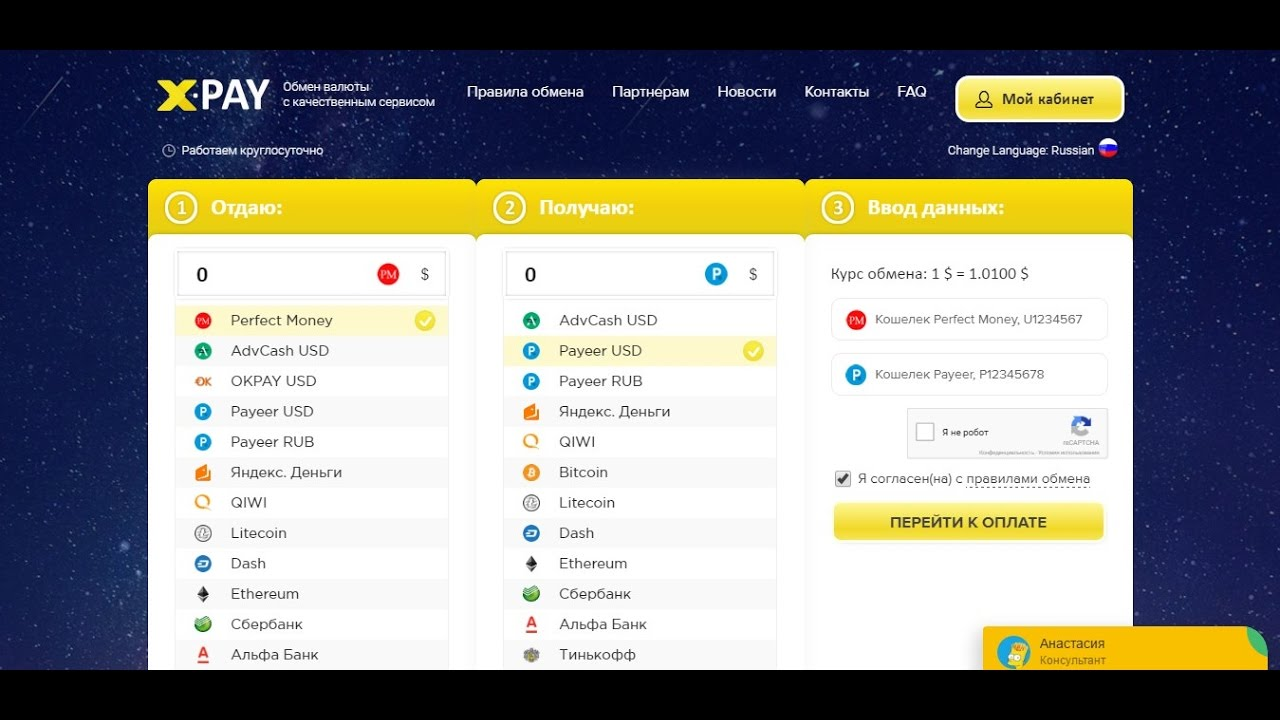Pick the Payeer RUB icon under Получаю
This screenshot has width=1280, height=720.
pos(531,381)
